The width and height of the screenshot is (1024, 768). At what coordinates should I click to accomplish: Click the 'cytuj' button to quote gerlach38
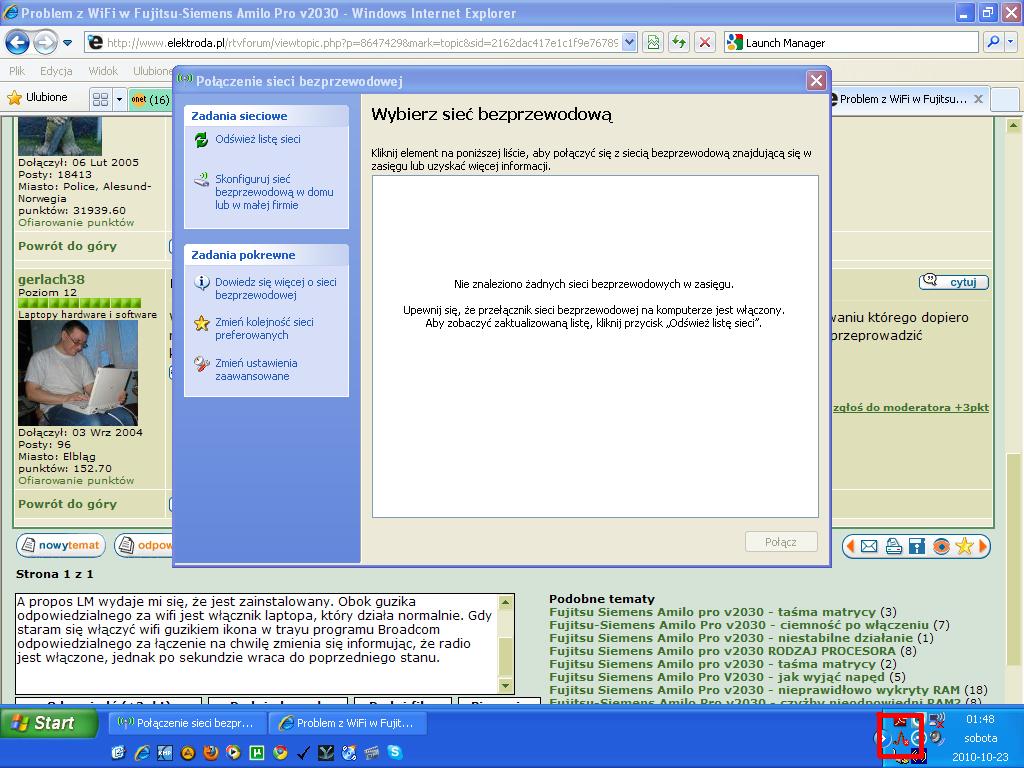(x=954, y=282)
